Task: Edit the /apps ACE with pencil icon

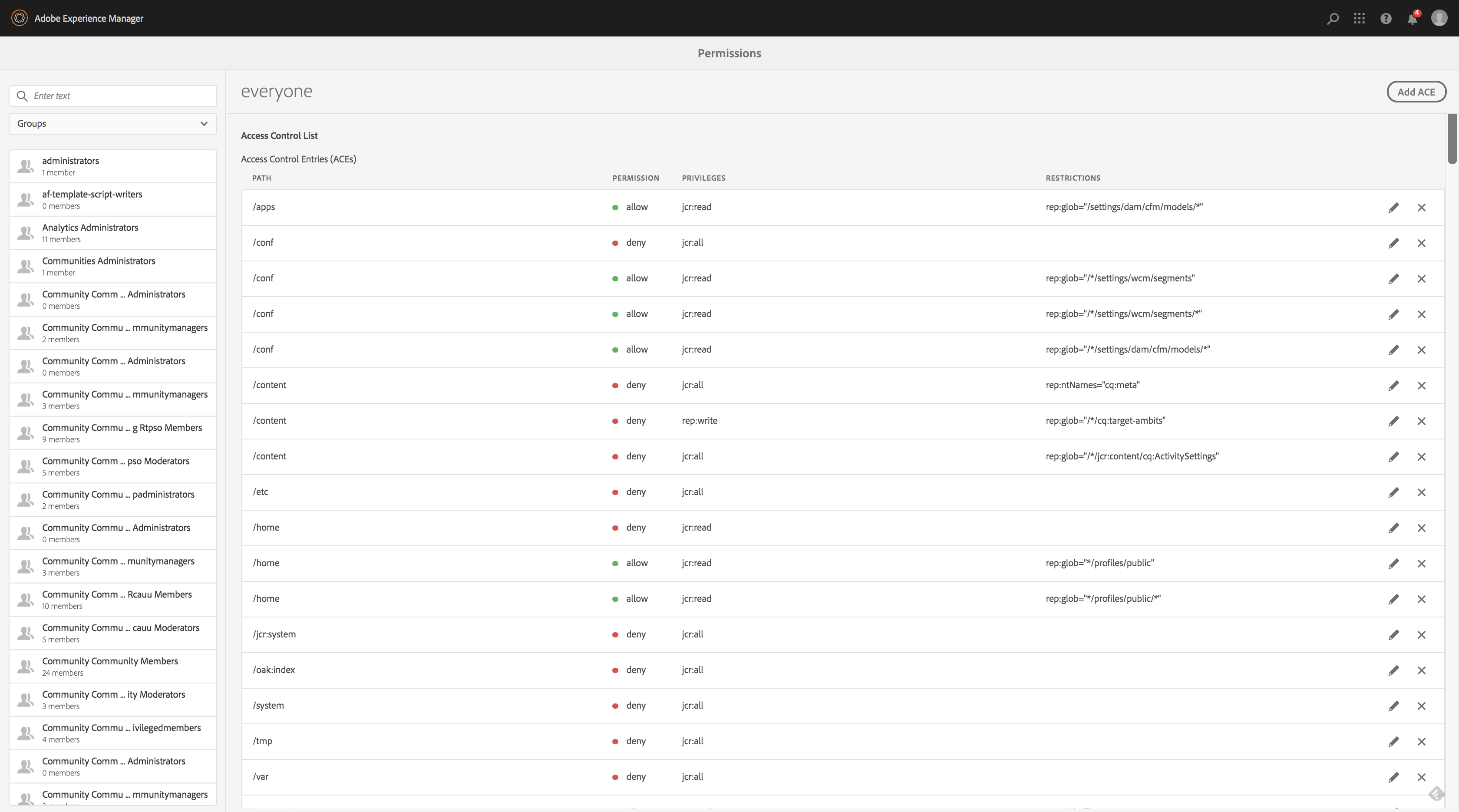Action: click(1393, 207)
